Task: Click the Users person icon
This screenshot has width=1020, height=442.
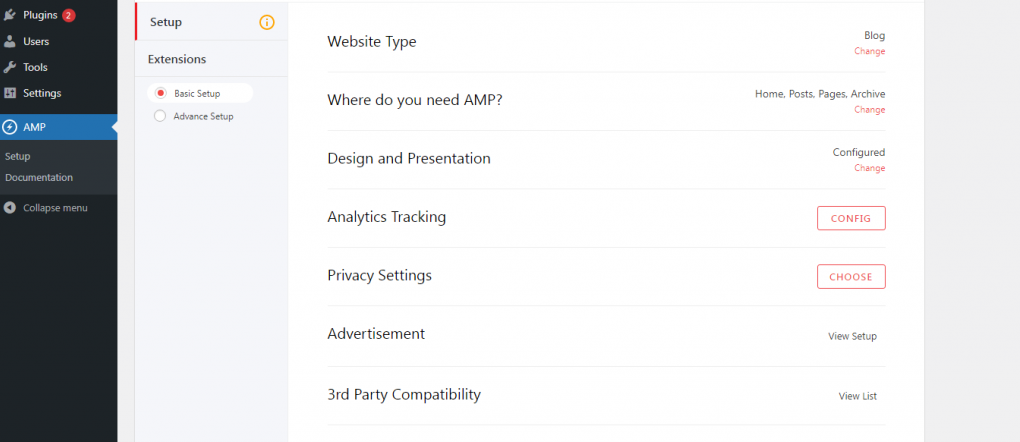Action: click(10, 41)
